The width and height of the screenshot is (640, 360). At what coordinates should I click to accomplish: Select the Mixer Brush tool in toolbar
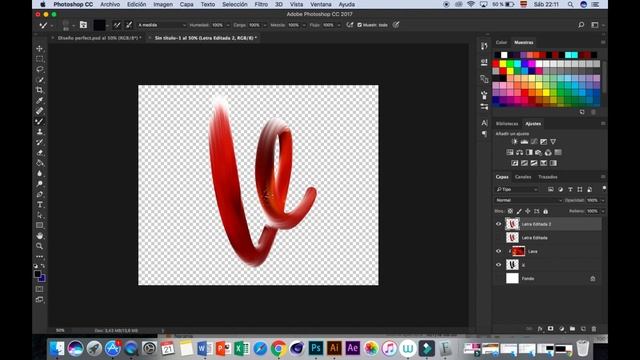pyautogui.click(x=40, y=121)
